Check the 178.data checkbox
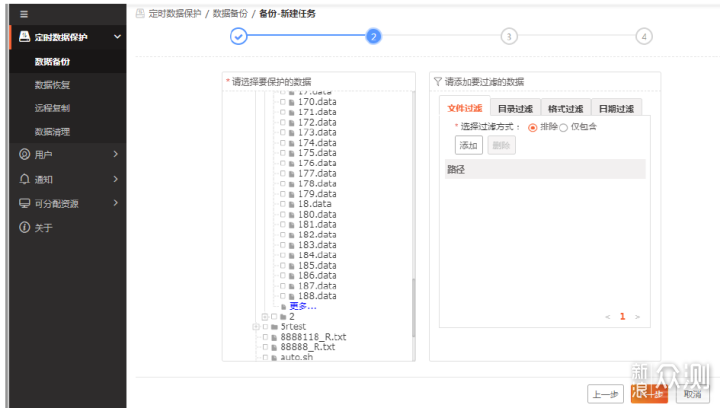 tap(283, 184)
